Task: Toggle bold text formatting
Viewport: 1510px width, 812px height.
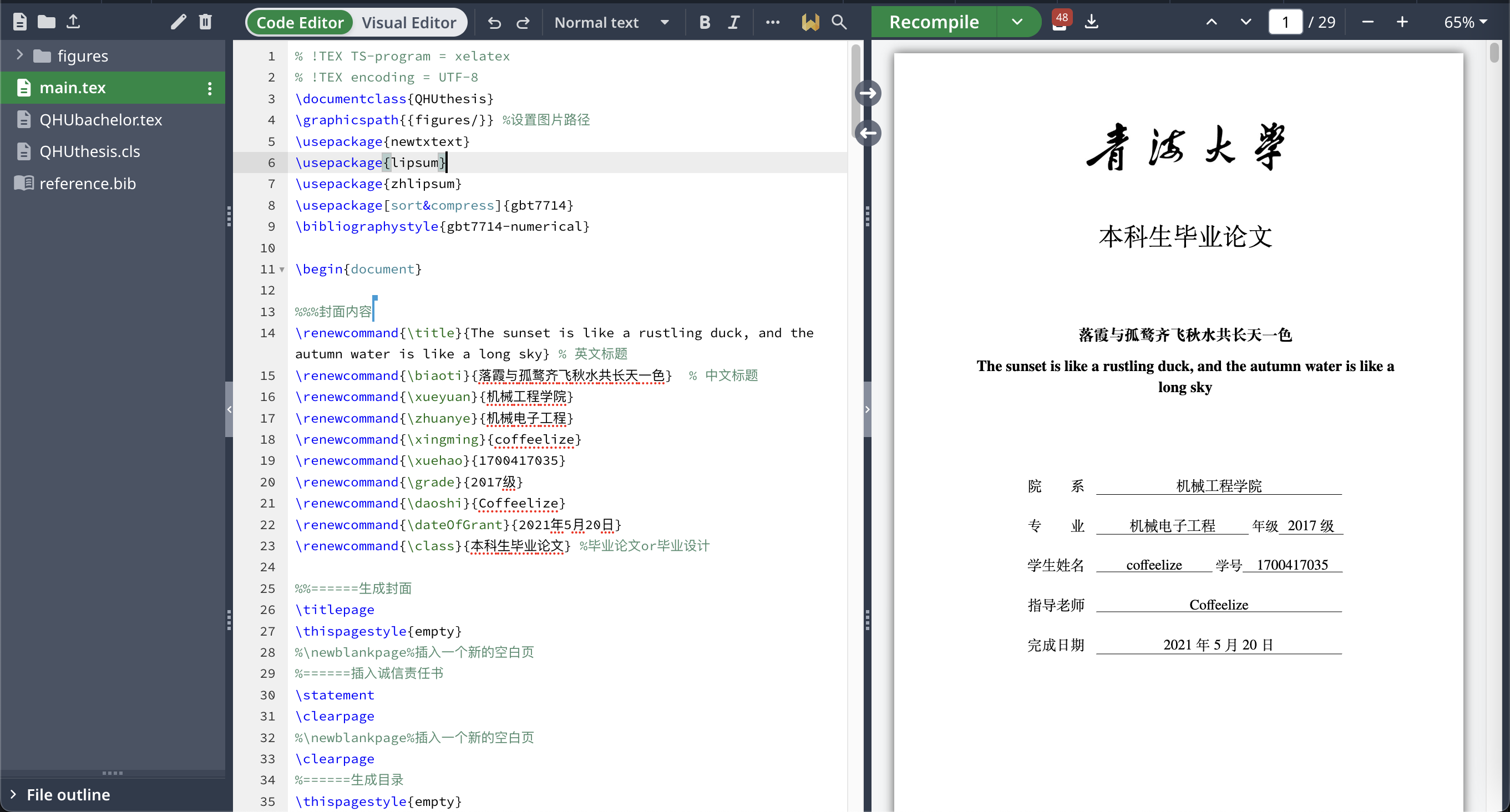Action: click(705, 22)
